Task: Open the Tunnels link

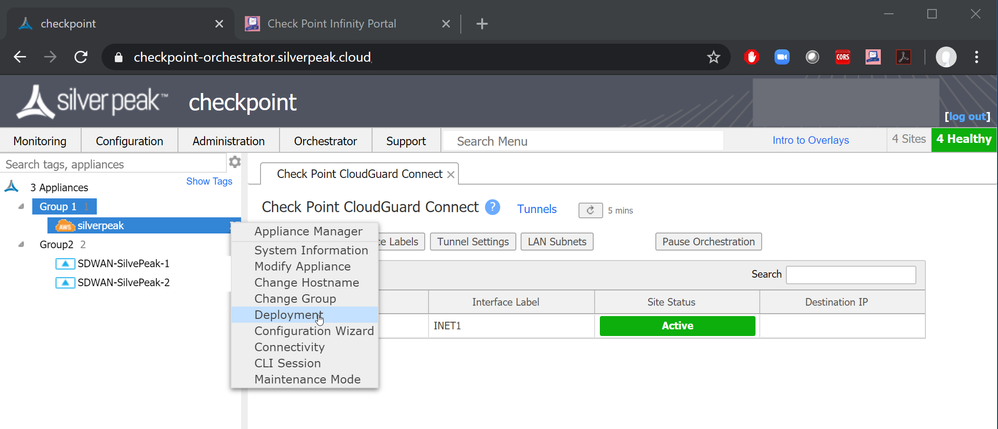Action: point(536,209)
